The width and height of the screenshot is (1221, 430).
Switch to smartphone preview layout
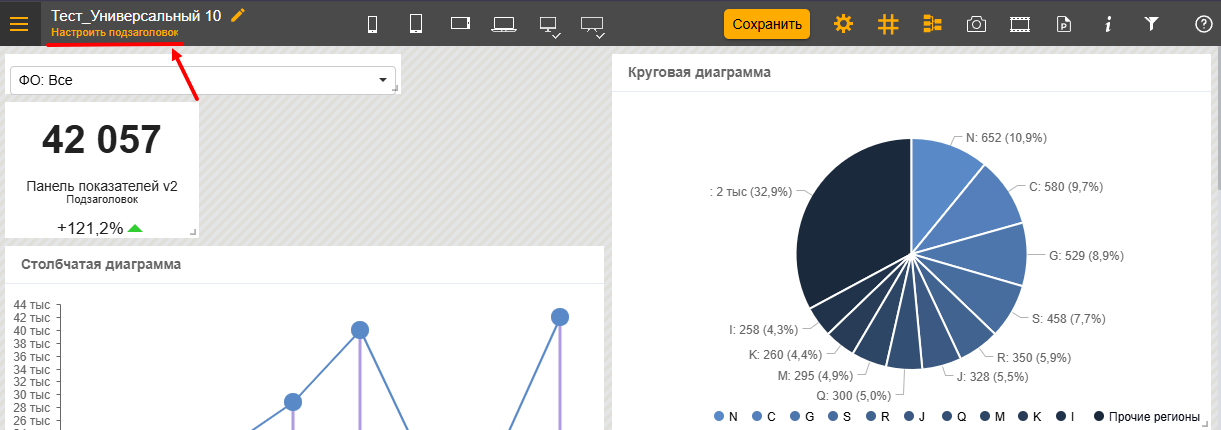click(373, 24)
